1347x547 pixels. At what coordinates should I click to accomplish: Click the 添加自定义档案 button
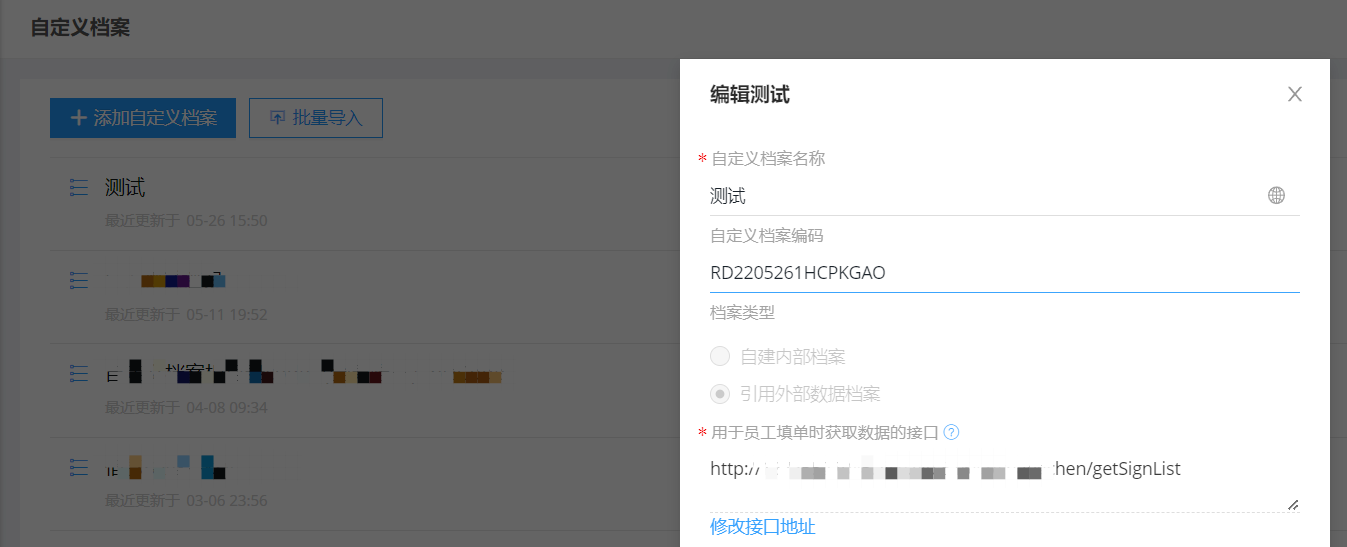click(x=143, y=118)
